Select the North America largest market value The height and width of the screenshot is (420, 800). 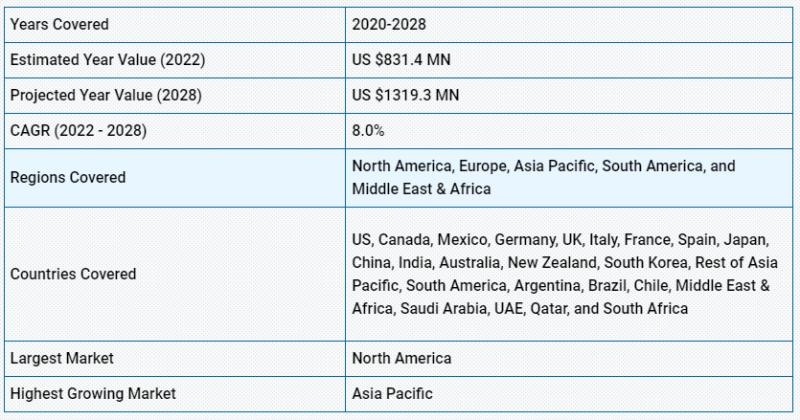(402, 358)
